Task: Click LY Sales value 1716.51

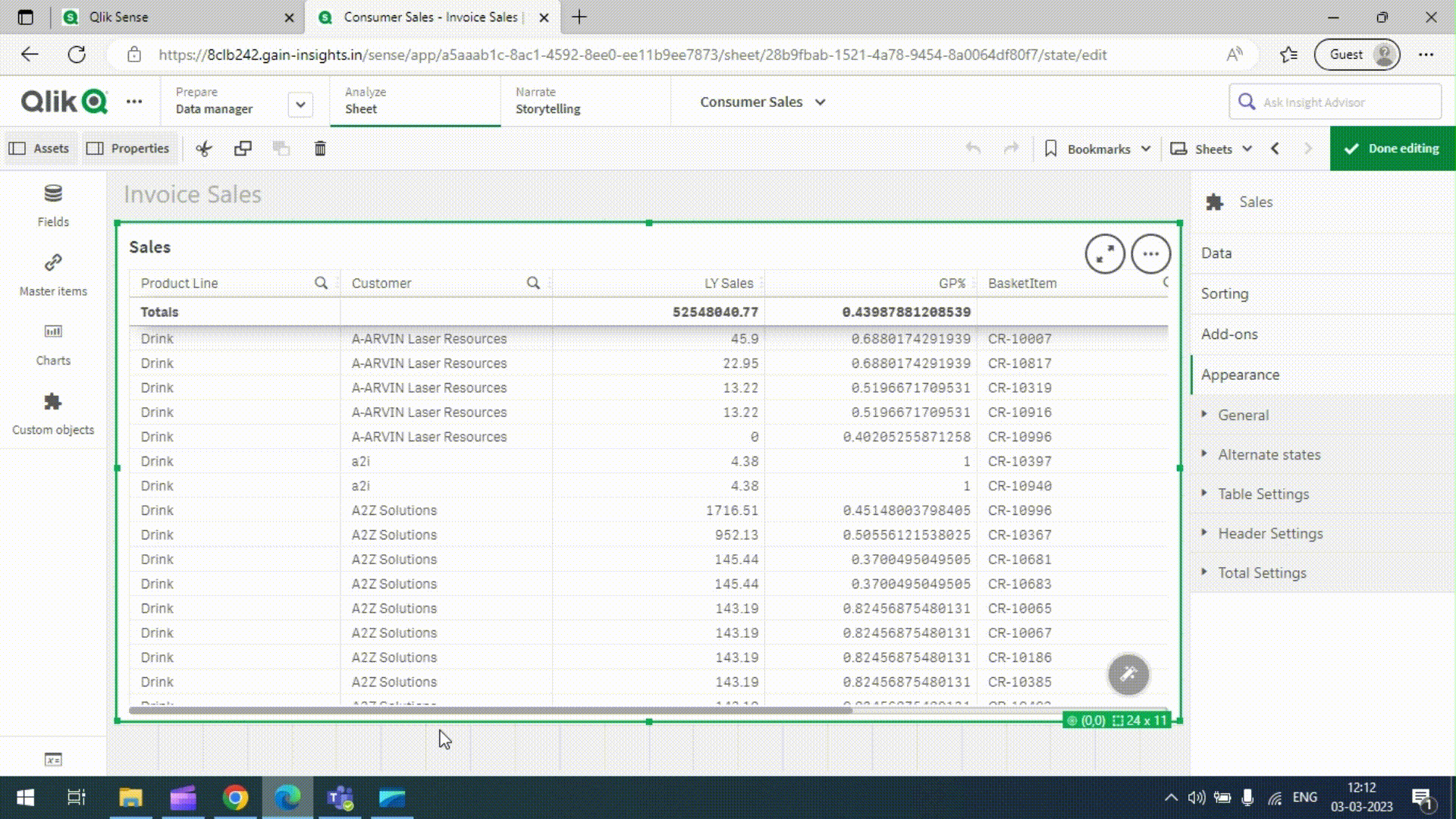Action: [732, 510]
